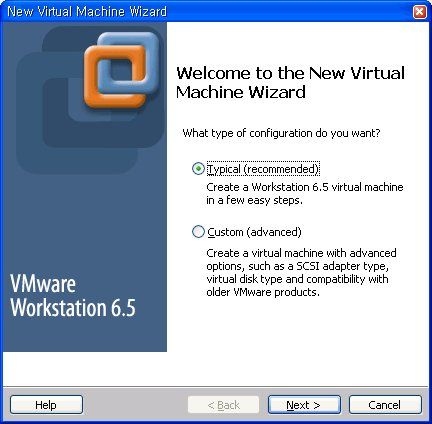The height and width of the screenshot is (424, 432).
Task: Click the 'Create a virtual machine with advanced' description
Action: (301, 272)
